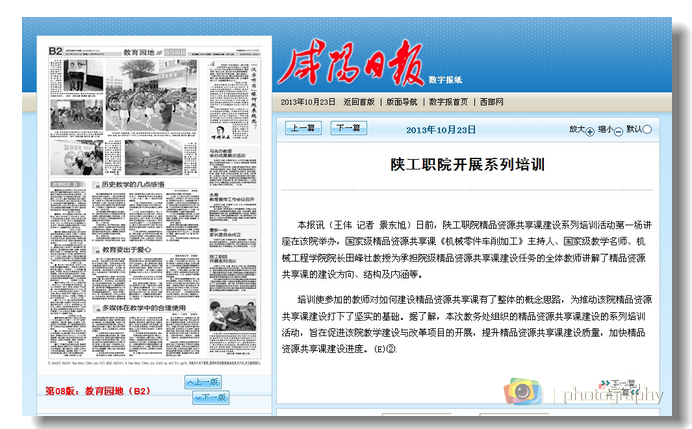The height and width of the screenshot is (429, 692).
Task: Click the 2013年10月23日 date in navigation bar
Action: tap(308, 102)
